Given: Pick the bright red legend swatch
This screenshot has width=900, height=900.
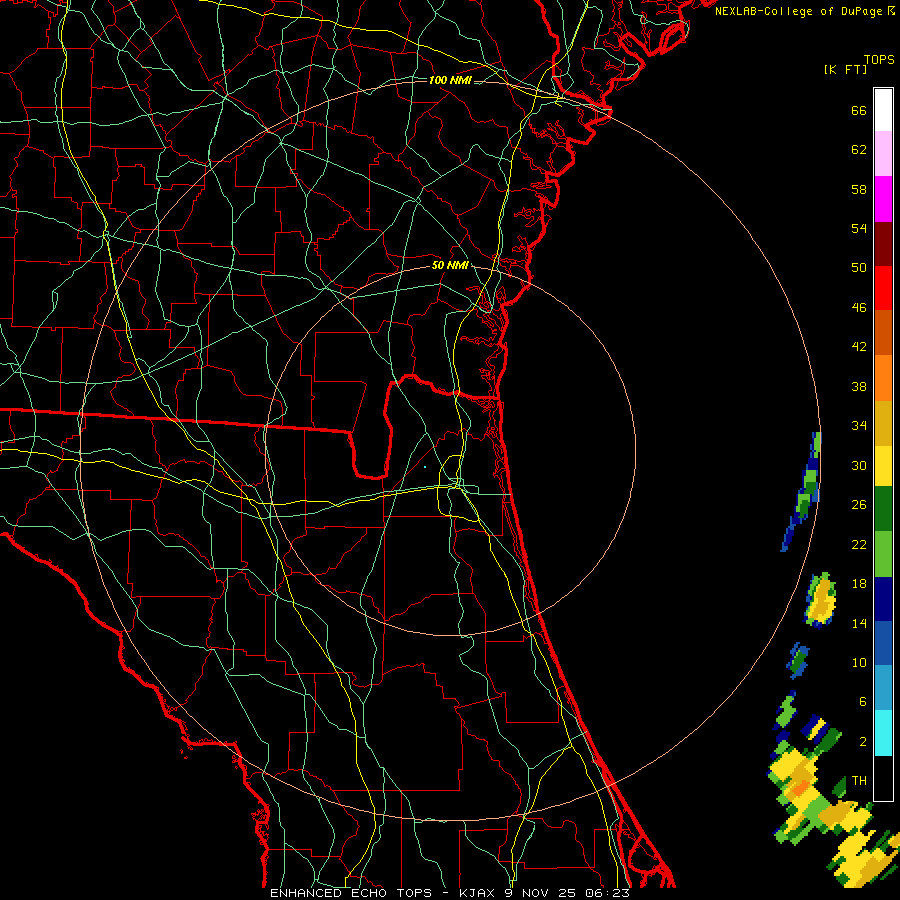Looking at the screenshot, I should coord(883,288).
